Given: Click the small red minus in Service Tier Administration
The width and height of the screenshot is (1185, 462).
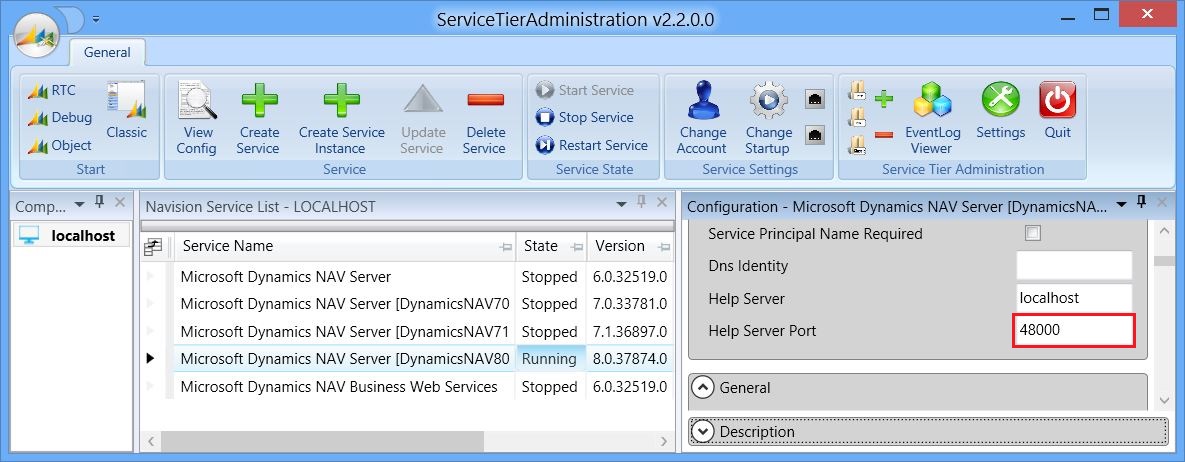Looking at the screenshot, I should coord(883,135).
